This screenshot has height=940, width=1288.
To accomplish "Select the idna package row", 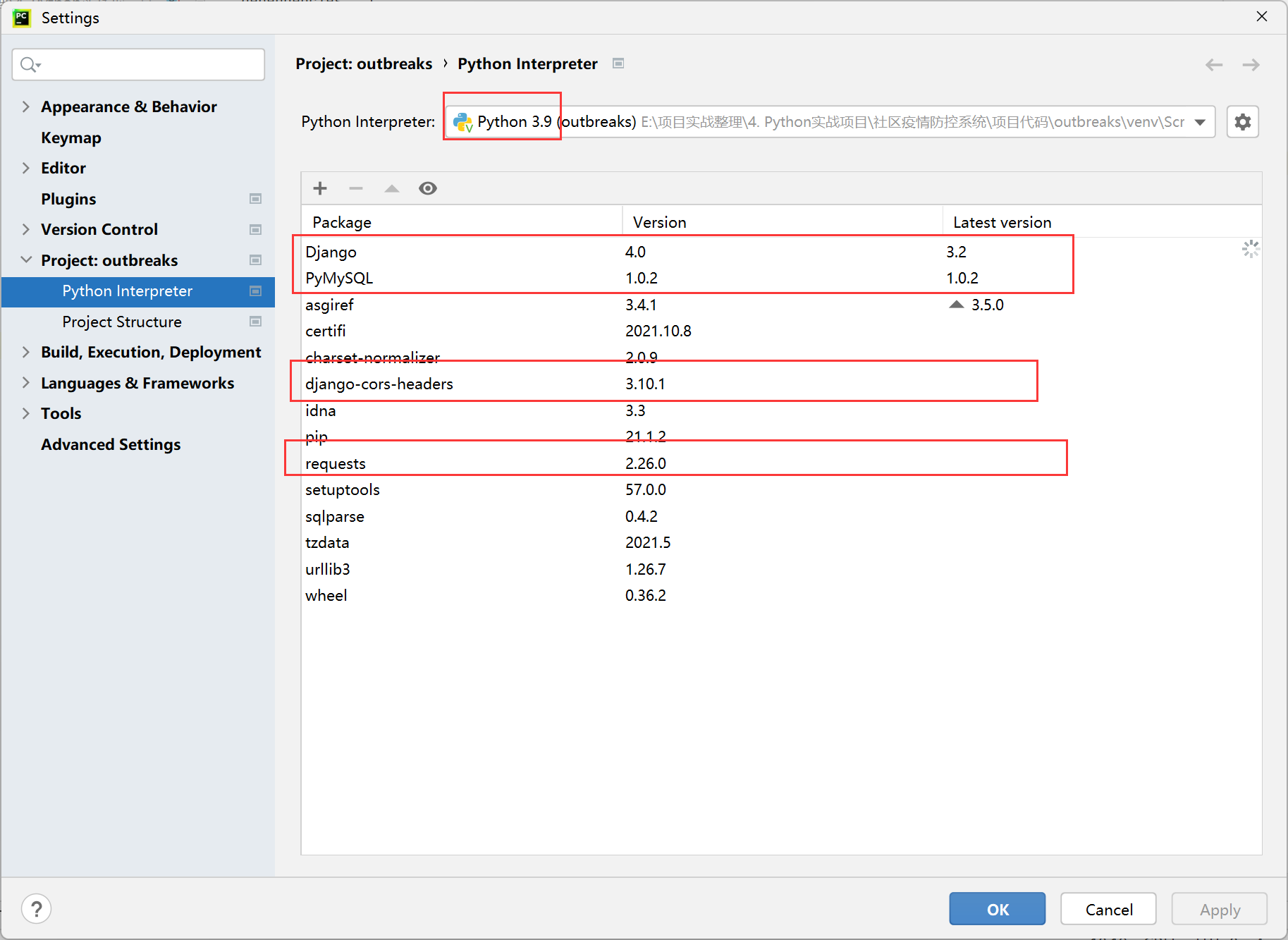I will pyautogui.click(x=781, y=410).
